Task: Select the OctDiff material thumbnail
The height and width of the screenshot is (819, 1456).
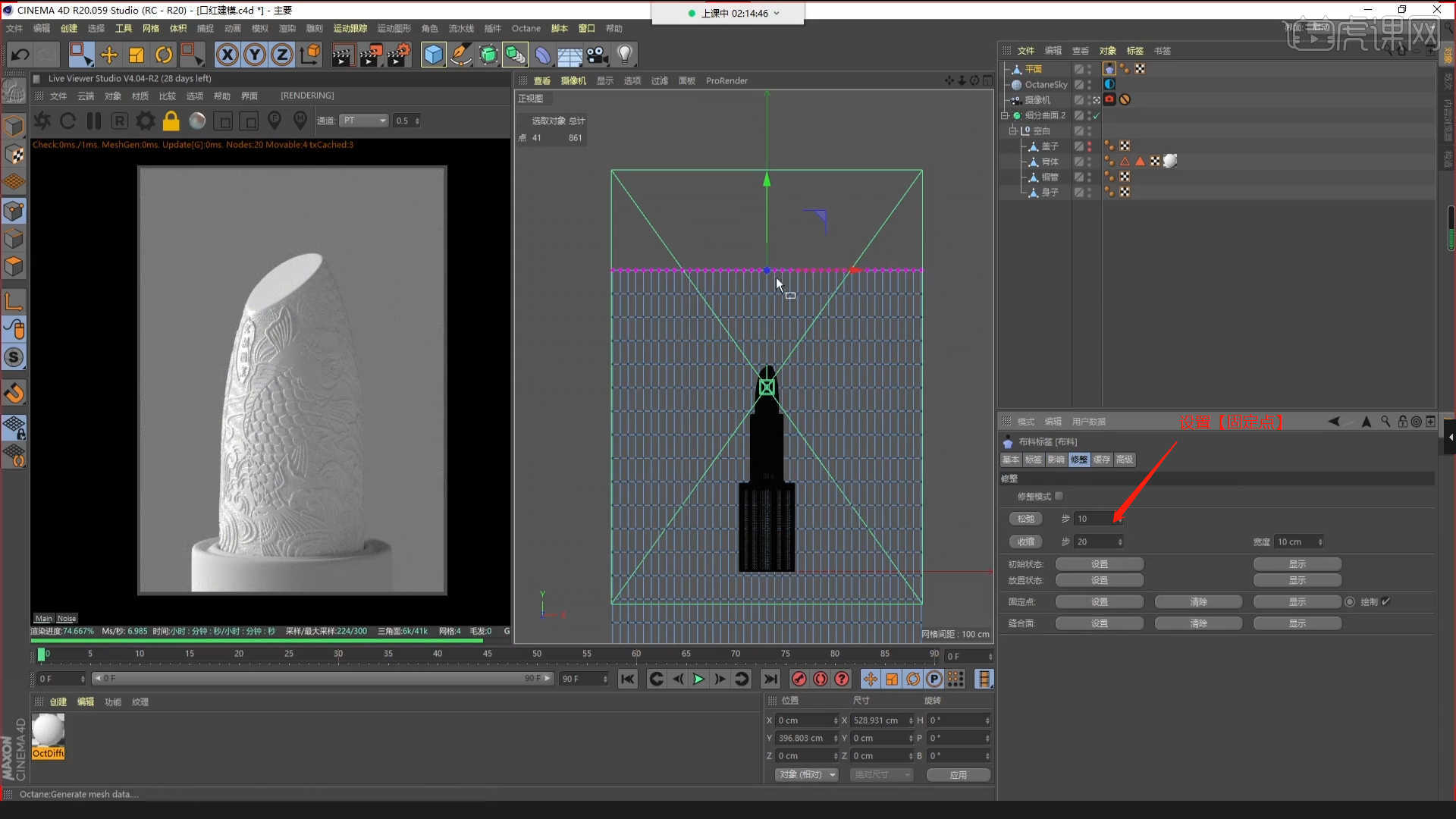Action: click(x=48, y=736)
